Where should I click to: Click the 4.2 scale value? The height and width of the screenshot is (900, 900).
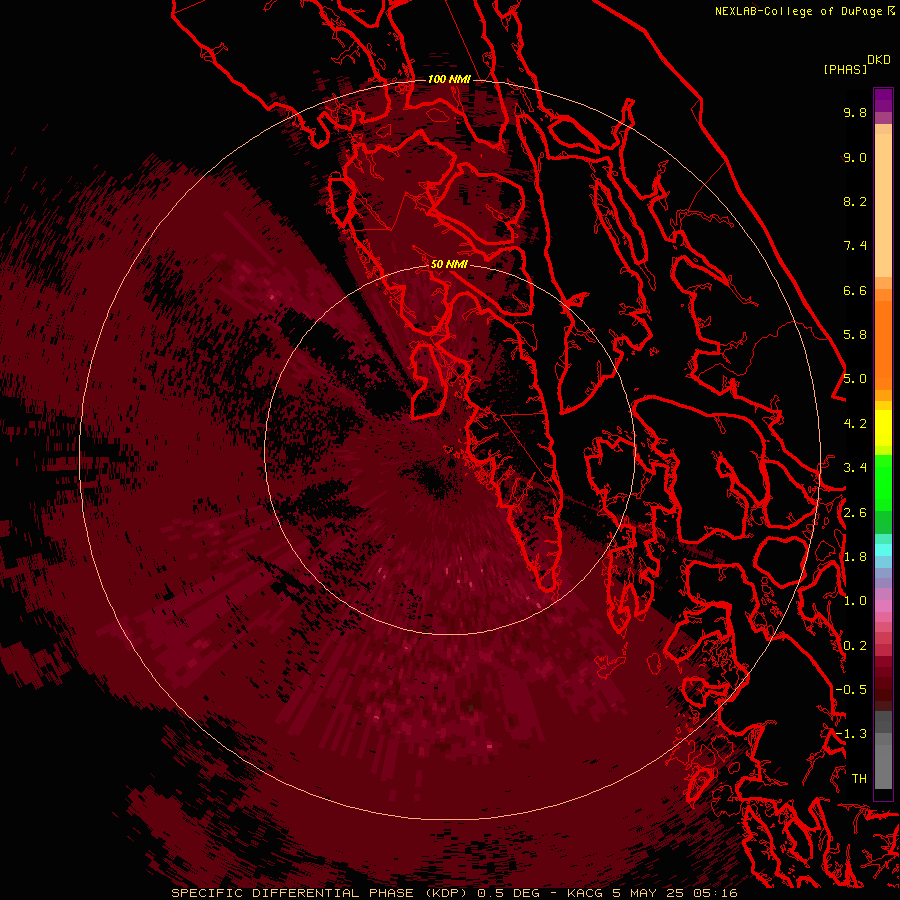coord(855,424)
